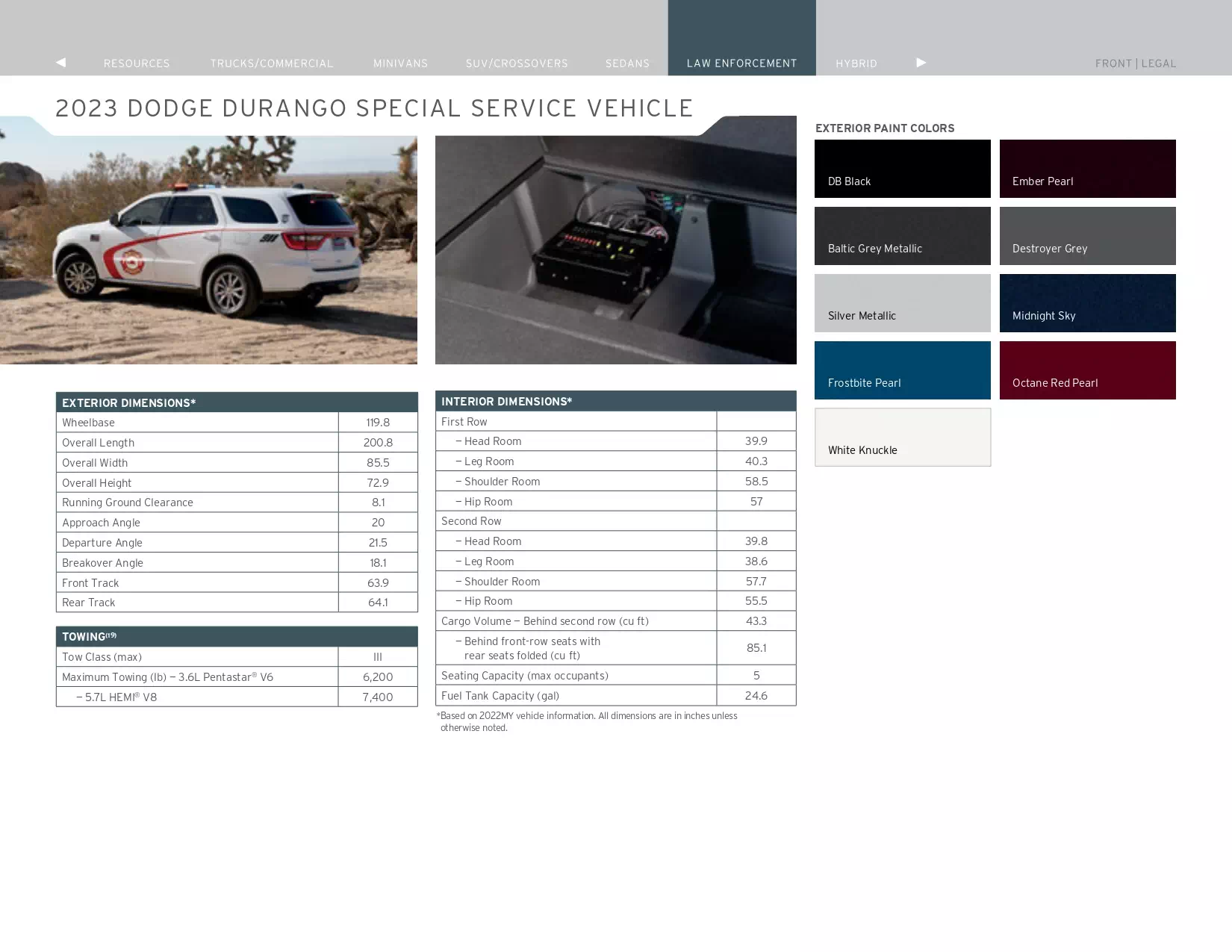
Task: Click the first-row Hip Room value 57
Action: coord(756,502)
